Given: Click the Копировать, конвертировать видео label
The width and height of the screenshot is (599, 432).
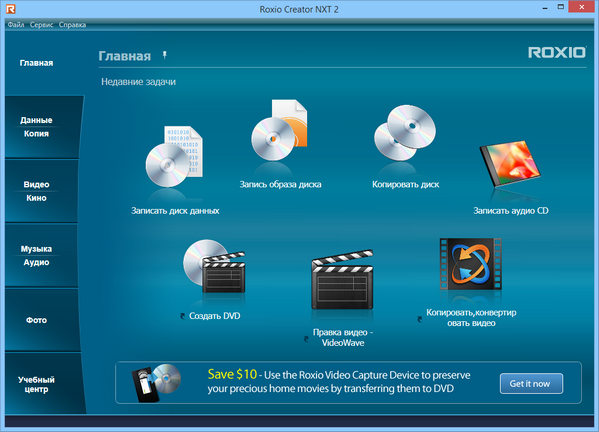Looking at the screenshot, I should [x=471, y=318].
